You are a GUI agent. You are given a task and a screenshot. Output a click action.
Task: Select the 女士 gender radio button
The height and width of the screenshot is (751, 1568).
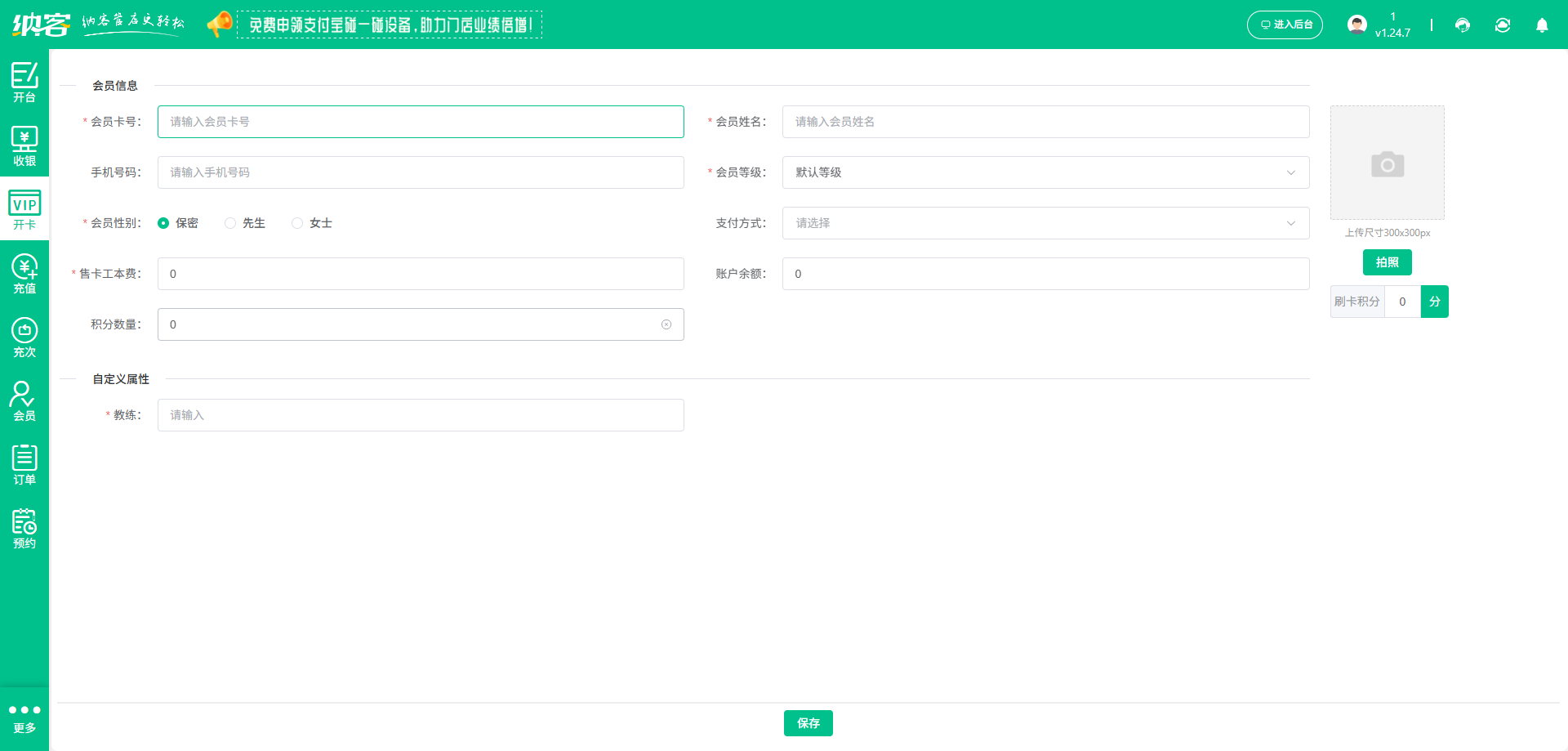(297, 223)
